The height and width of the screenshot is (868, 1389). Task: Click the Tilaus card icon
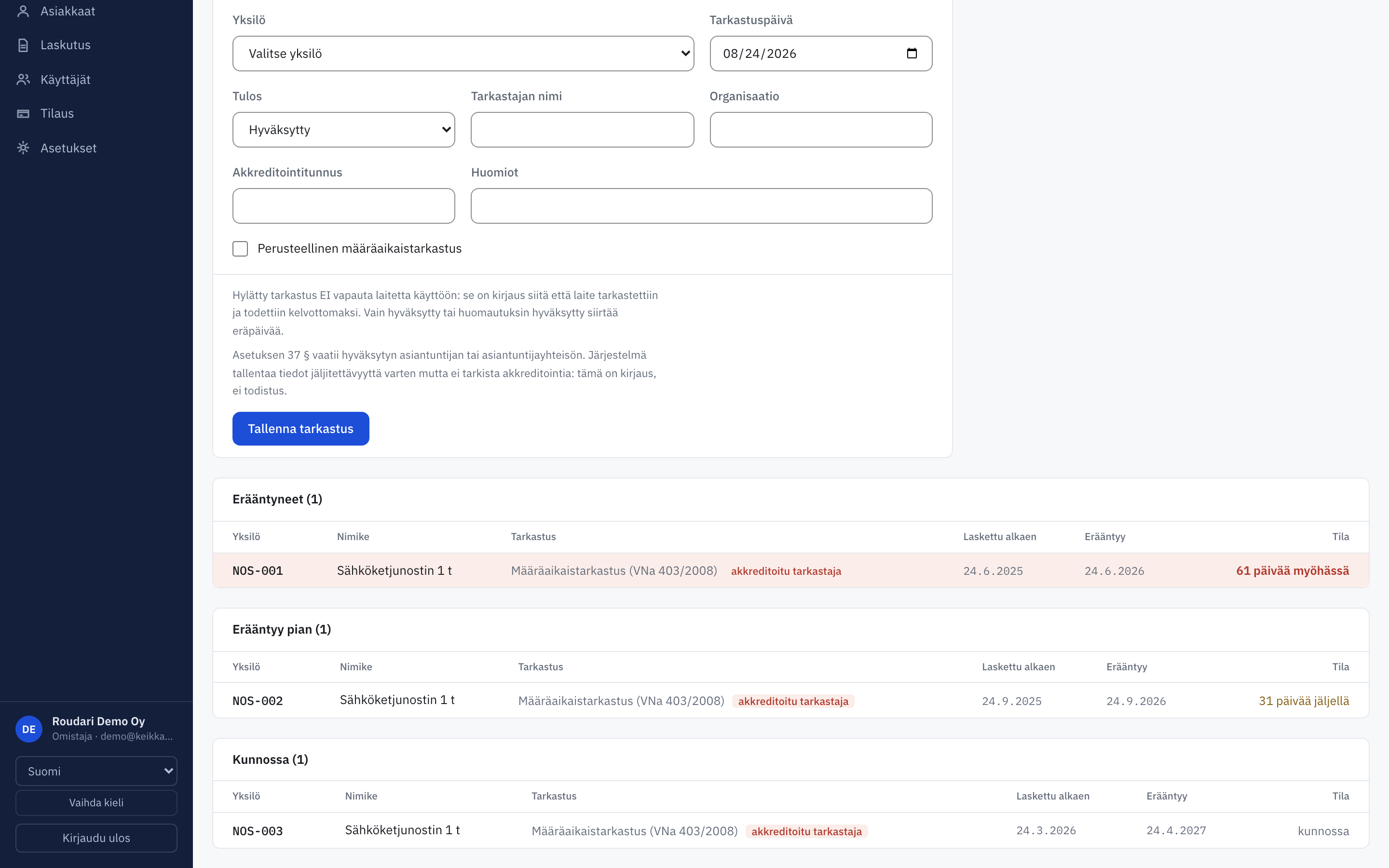click(x=23, y=114)
